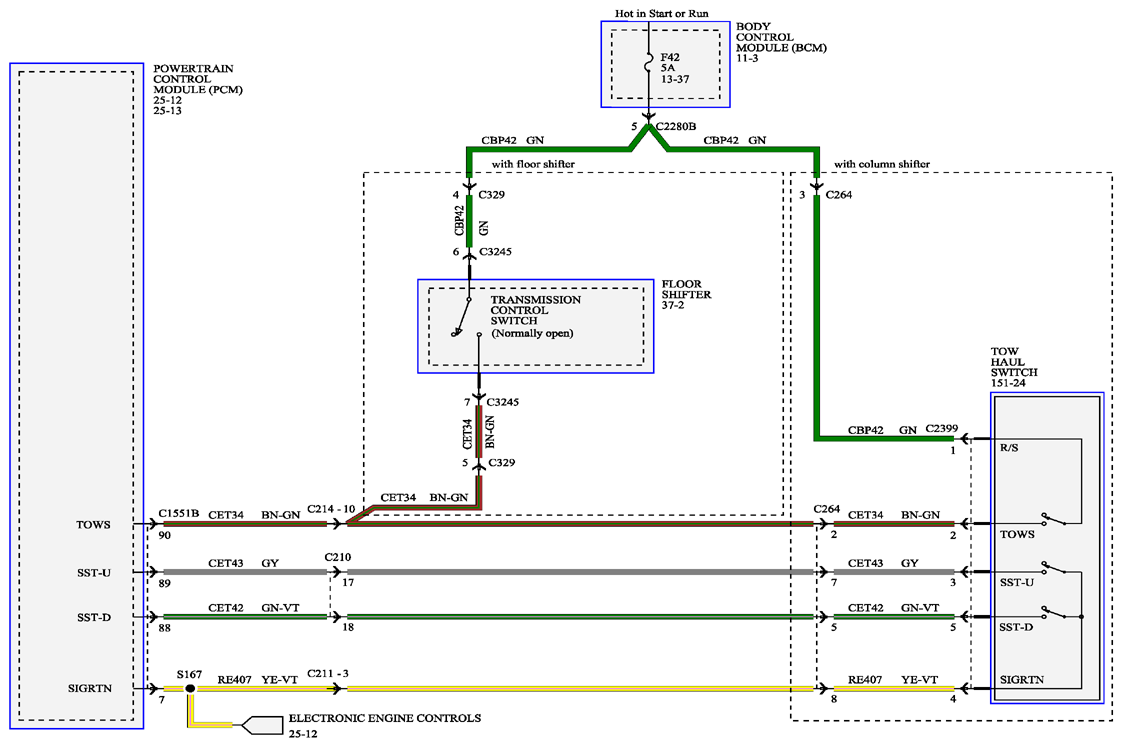Screen dimensions: 1123x747
Task: Click SST-U label inside Tow Haul Switch
Action: [x=1016, y=582]
